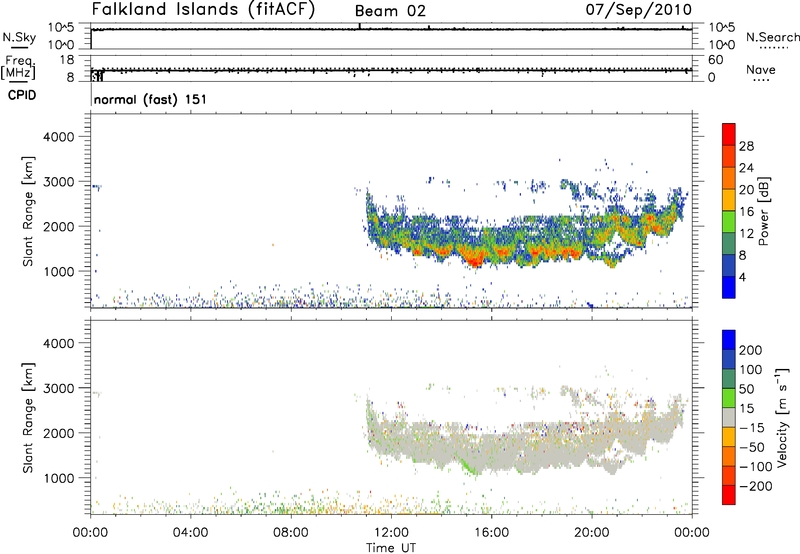Click the '16:00' time axis tick
This screenshot has height=554, width=800.
pos(491,533)
